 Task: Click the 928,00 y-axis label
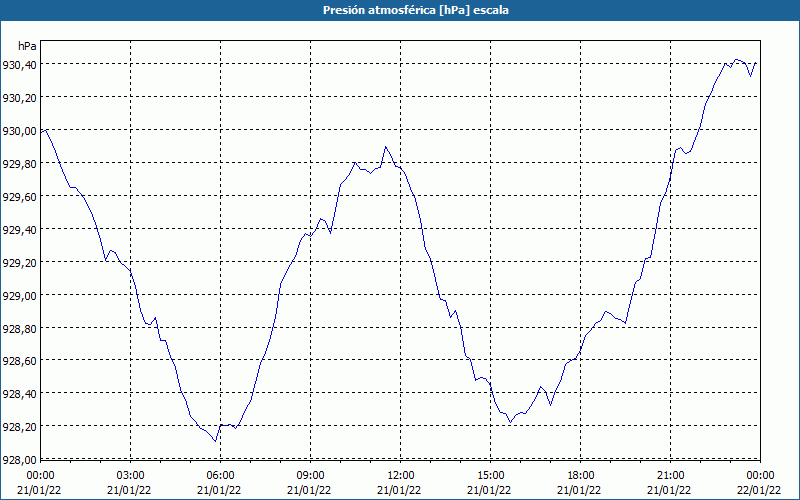pos(19,459)
